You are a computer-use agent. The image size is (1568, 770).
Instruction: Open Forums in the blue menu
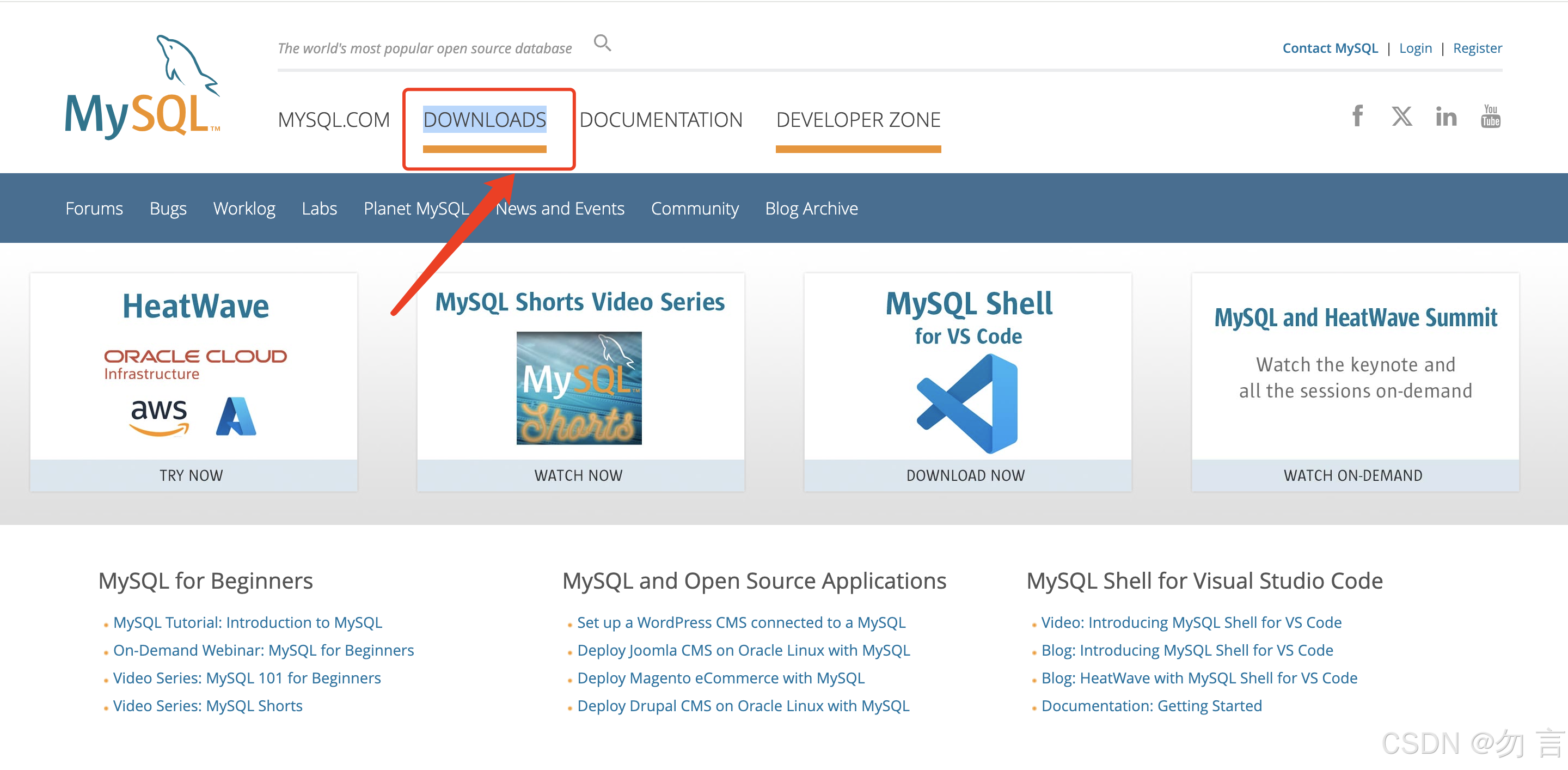[94, 208]
